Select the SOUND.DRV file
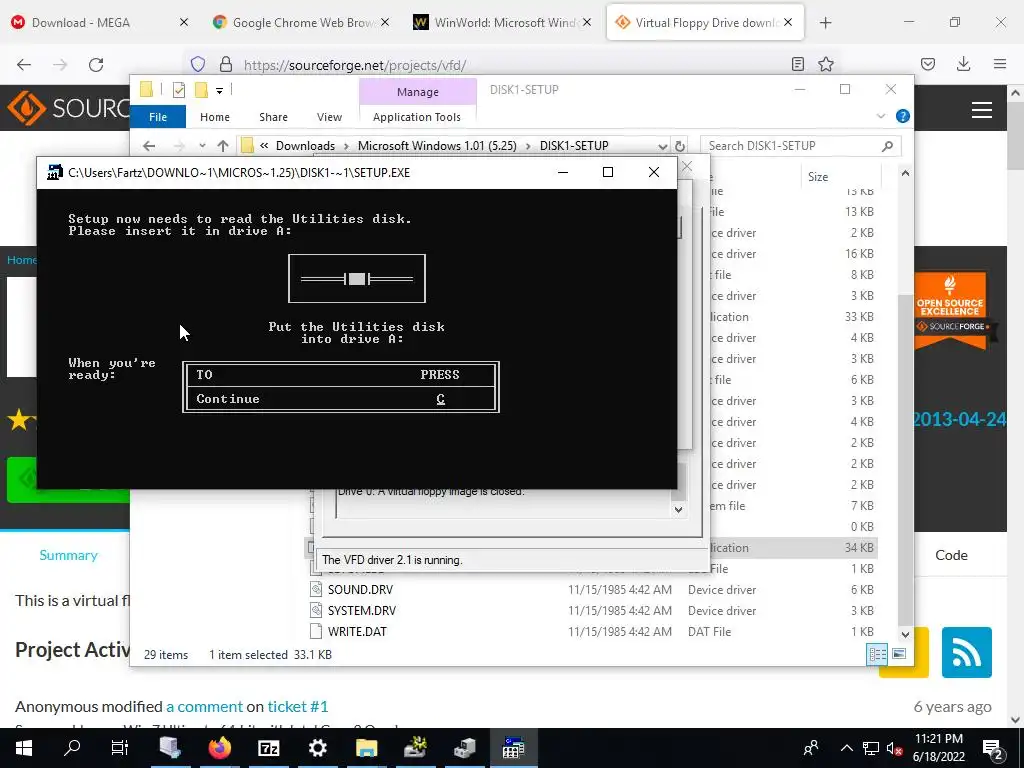Image resolution: width=1024 pixels, height=768 pixels. point(360,590)
